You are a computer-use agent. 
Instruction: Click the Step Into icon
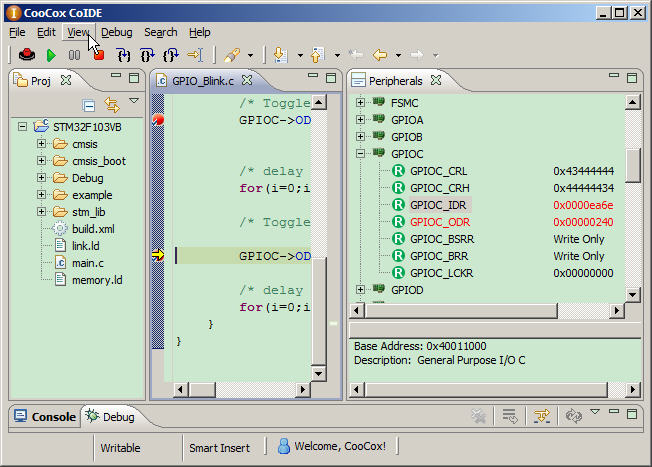point(123,55)
